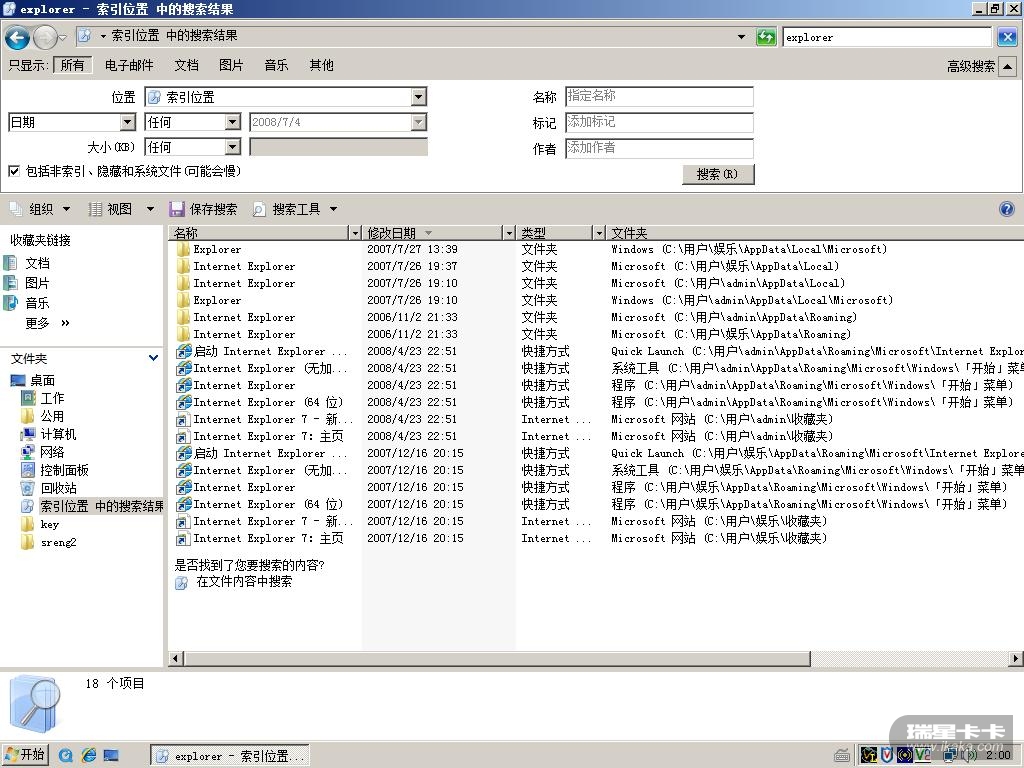Open the 位置 索引位置 dropdown

pyautogui.click(x=419, y=97)
